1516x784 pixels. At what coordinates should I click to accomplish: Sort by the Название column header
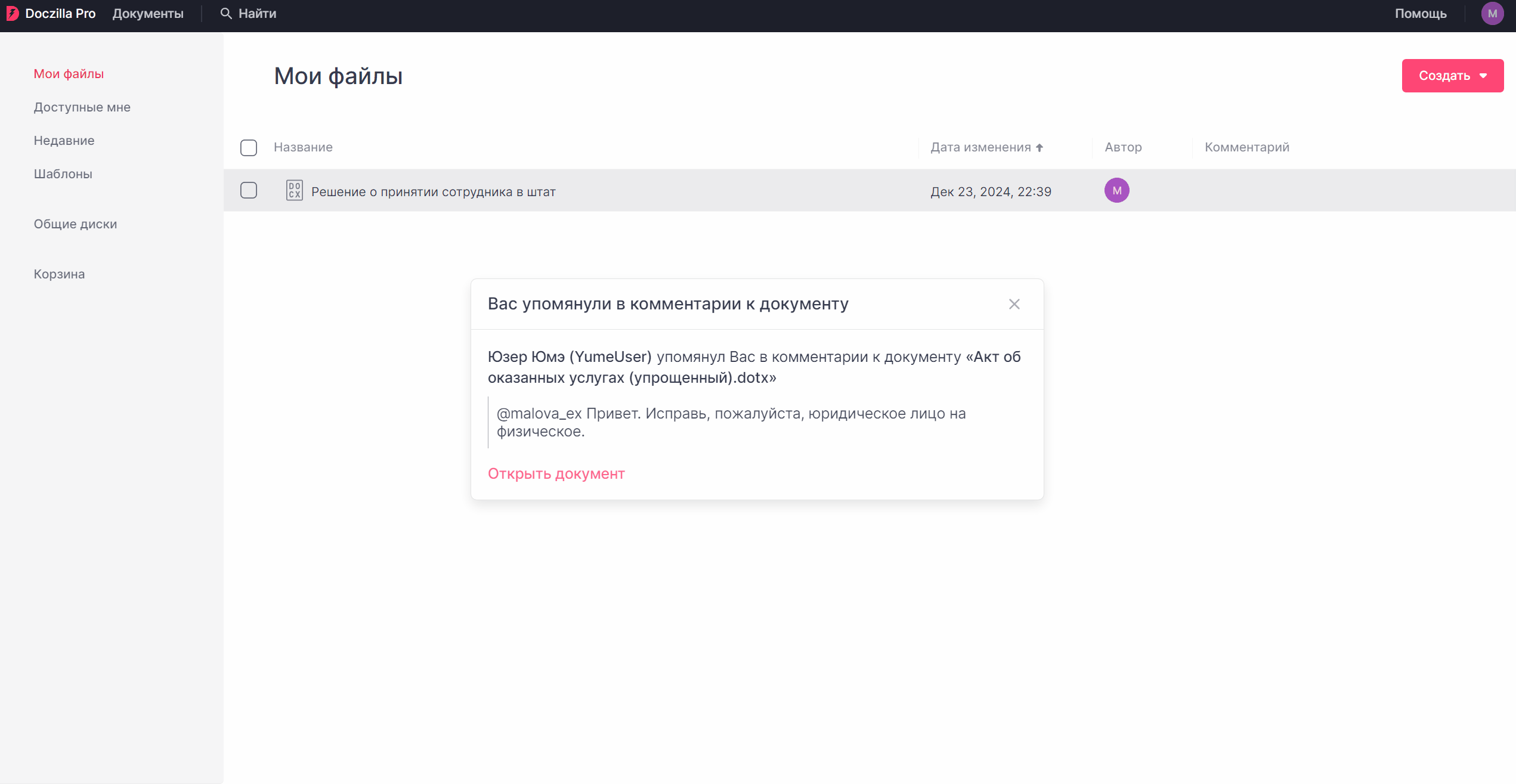point(303,147)
